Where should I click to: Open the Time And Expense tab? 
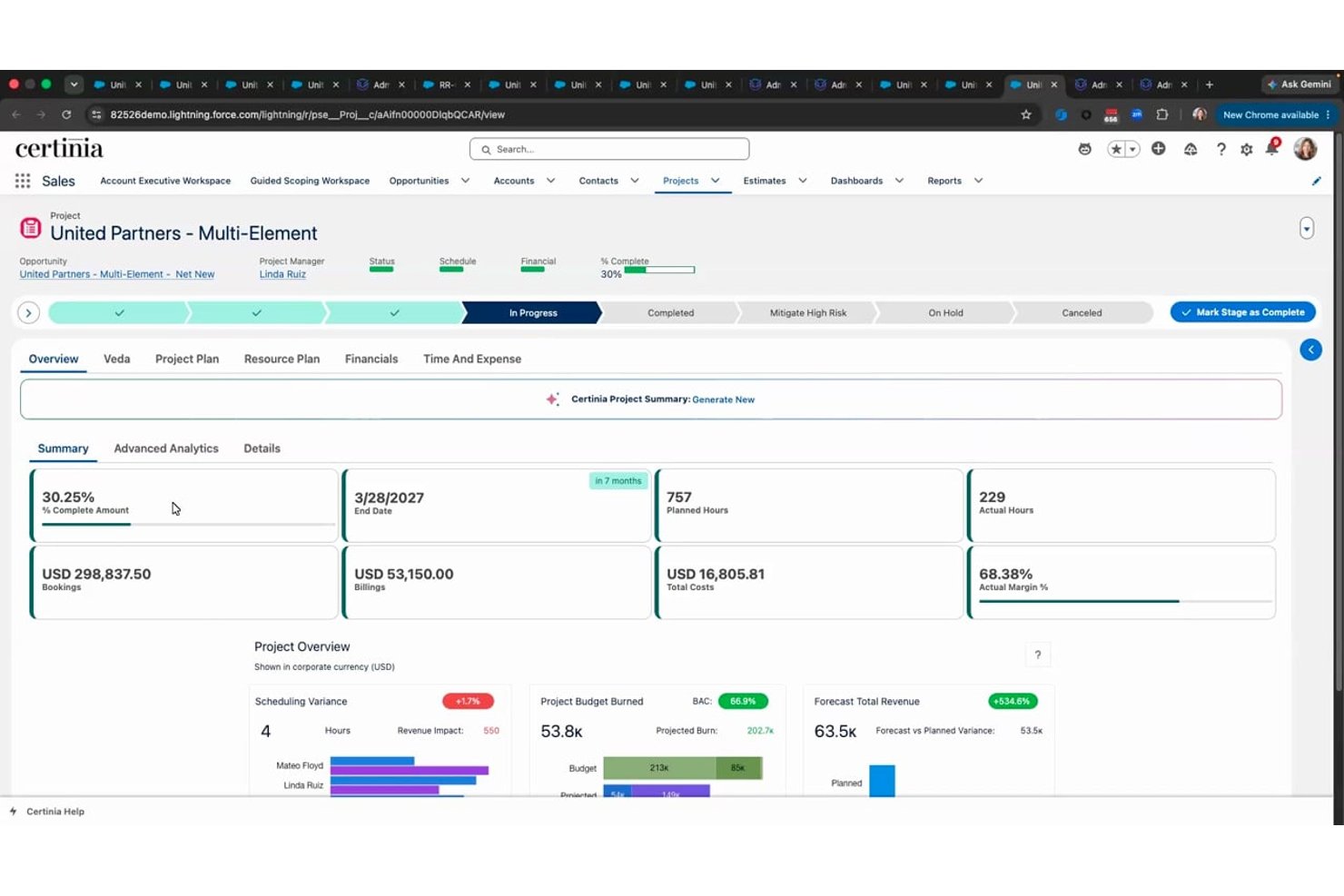pos(472,359)
